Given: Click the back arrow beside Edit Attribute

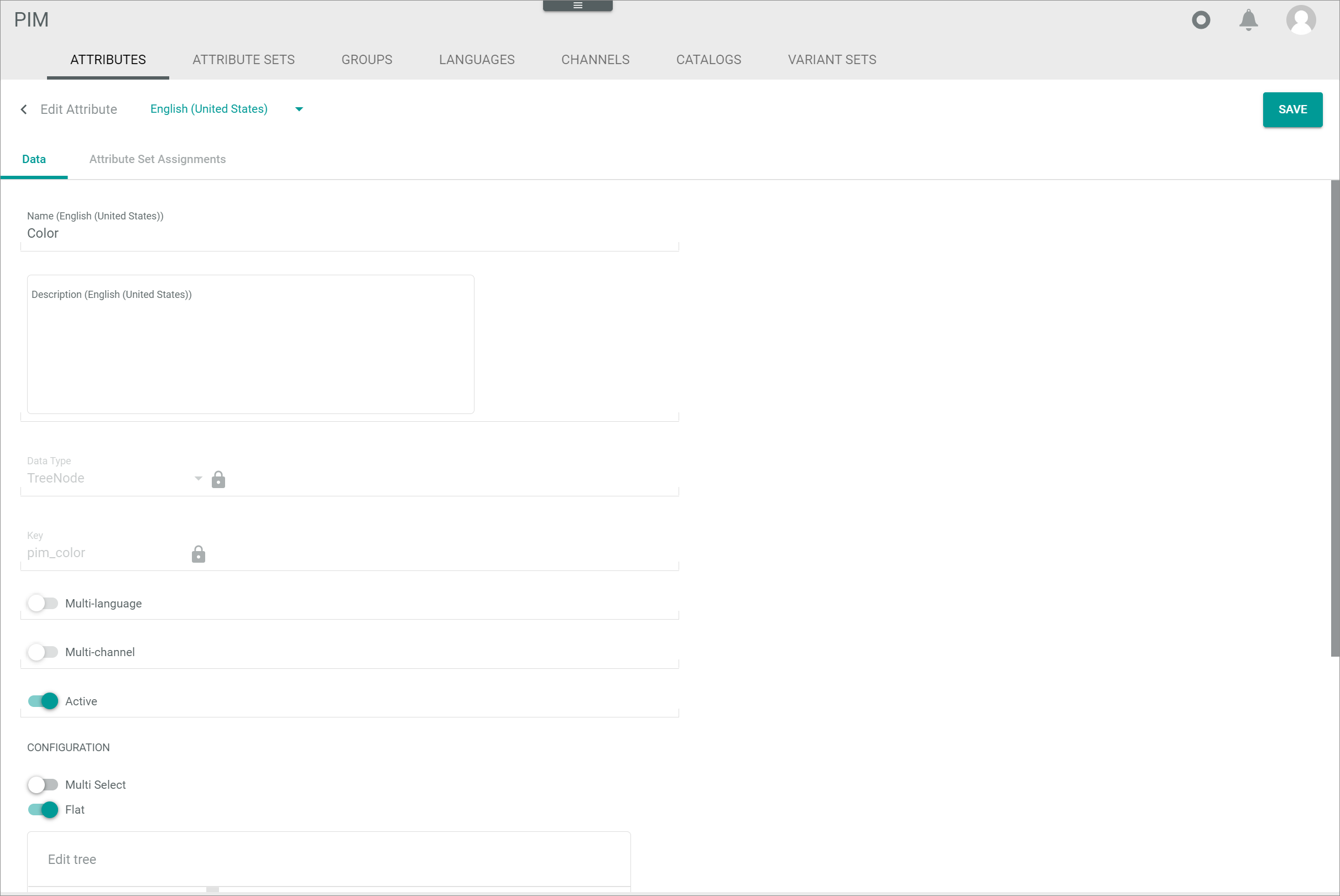Looking at the screenshot, I should click(x=22, y=109).
